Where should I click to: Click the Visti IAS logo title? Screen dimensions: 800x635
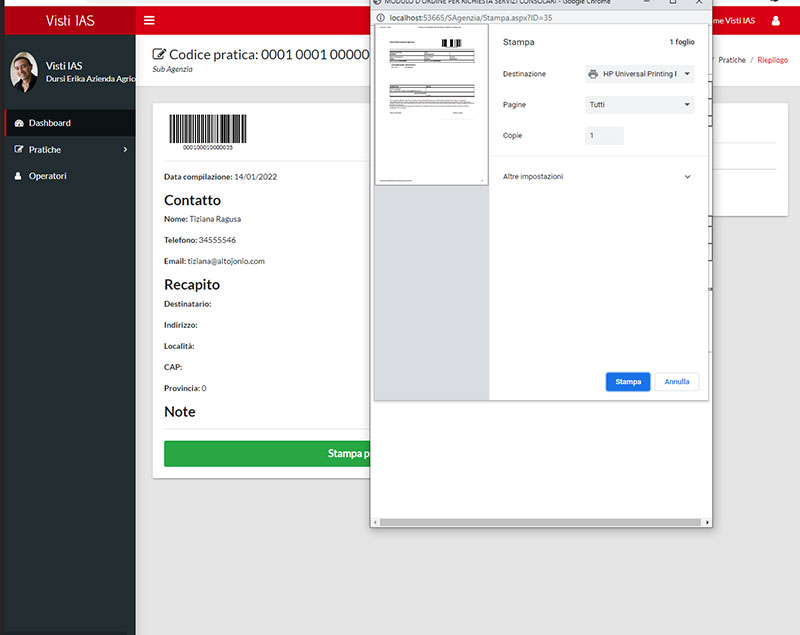pos(70,21)
